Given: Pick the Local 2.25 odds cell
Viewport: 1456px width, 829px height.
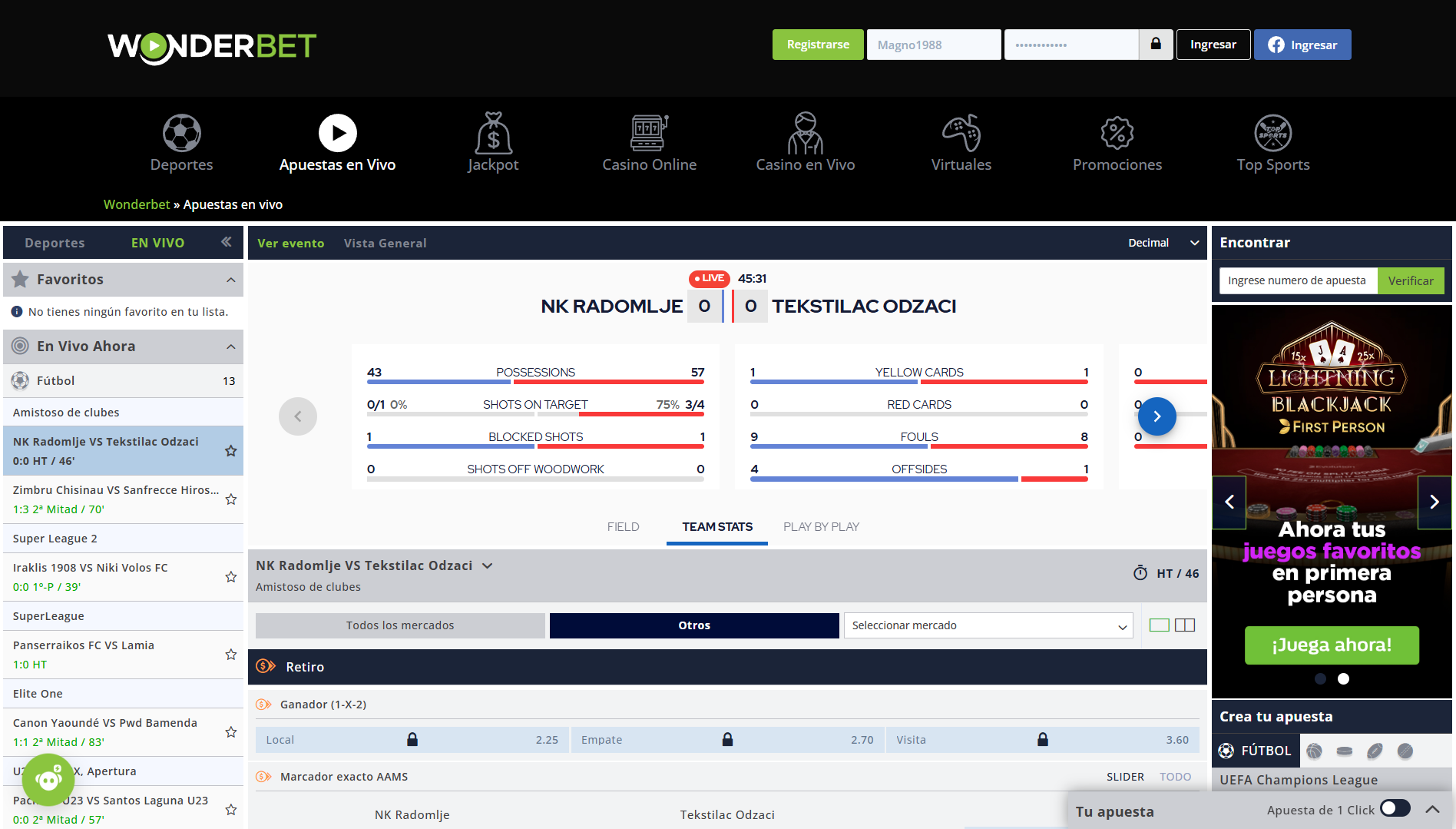Looking at the screenshot, I should coord(412,740).
